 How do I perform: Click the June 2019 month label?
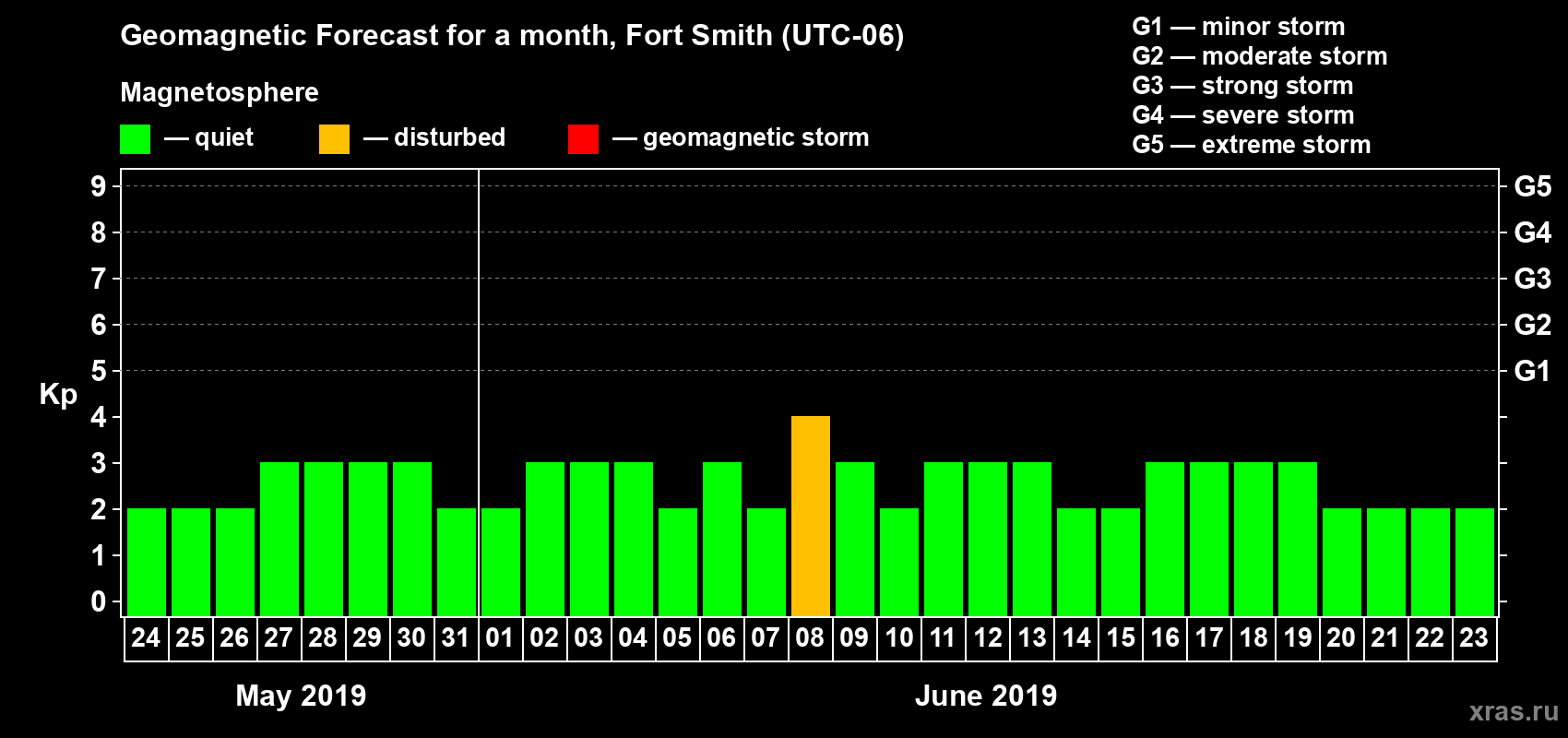(986, 696)
